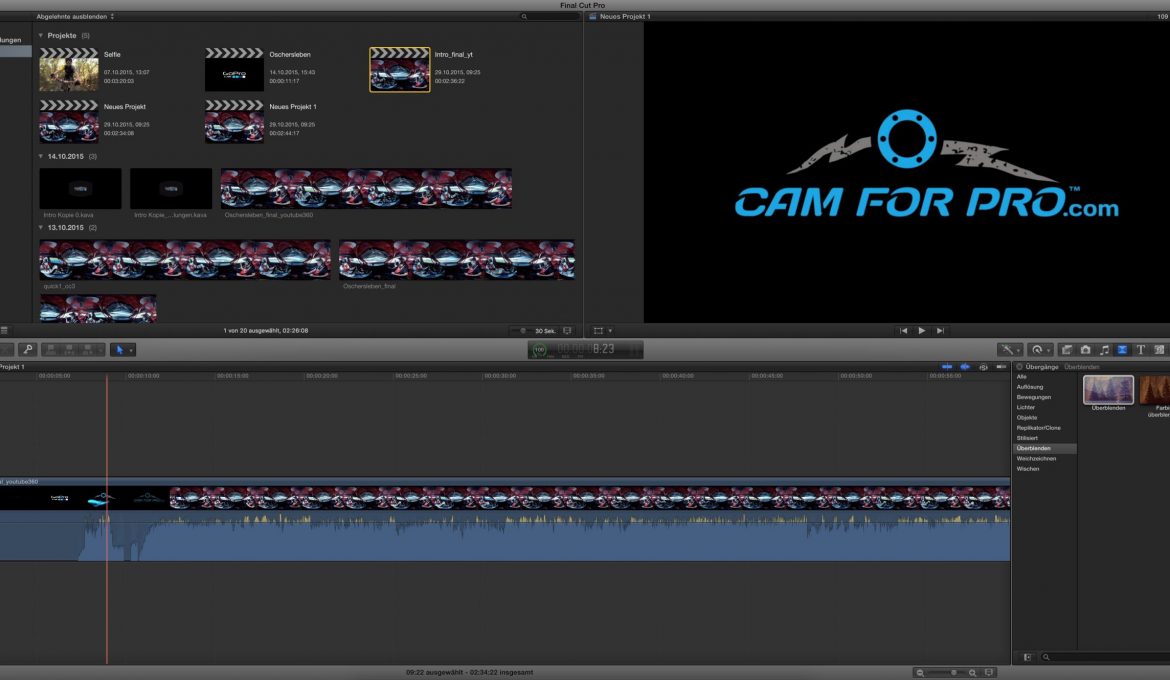Image resolution: width=1170 pixels, height=680 pixels.
Task: Select the quick1_cc3 clip filmstrip
Action: (185, 260)
